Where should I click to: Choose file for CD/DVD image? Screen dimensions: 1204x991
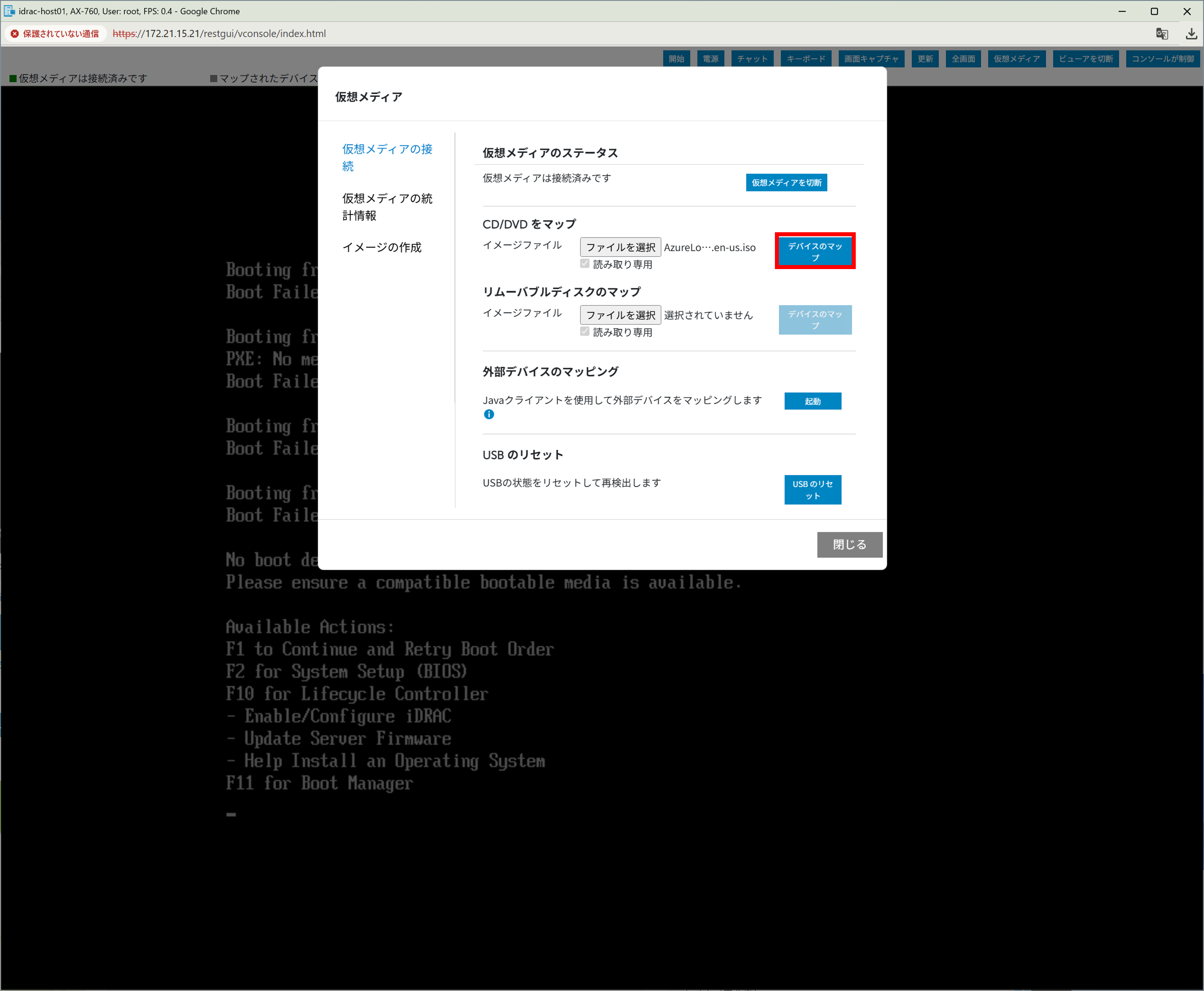point(620,247)
